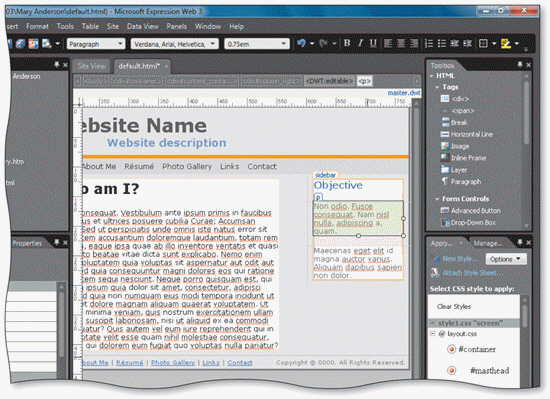Align text left
The image size is (550, 399).
(x=388, y=43)
